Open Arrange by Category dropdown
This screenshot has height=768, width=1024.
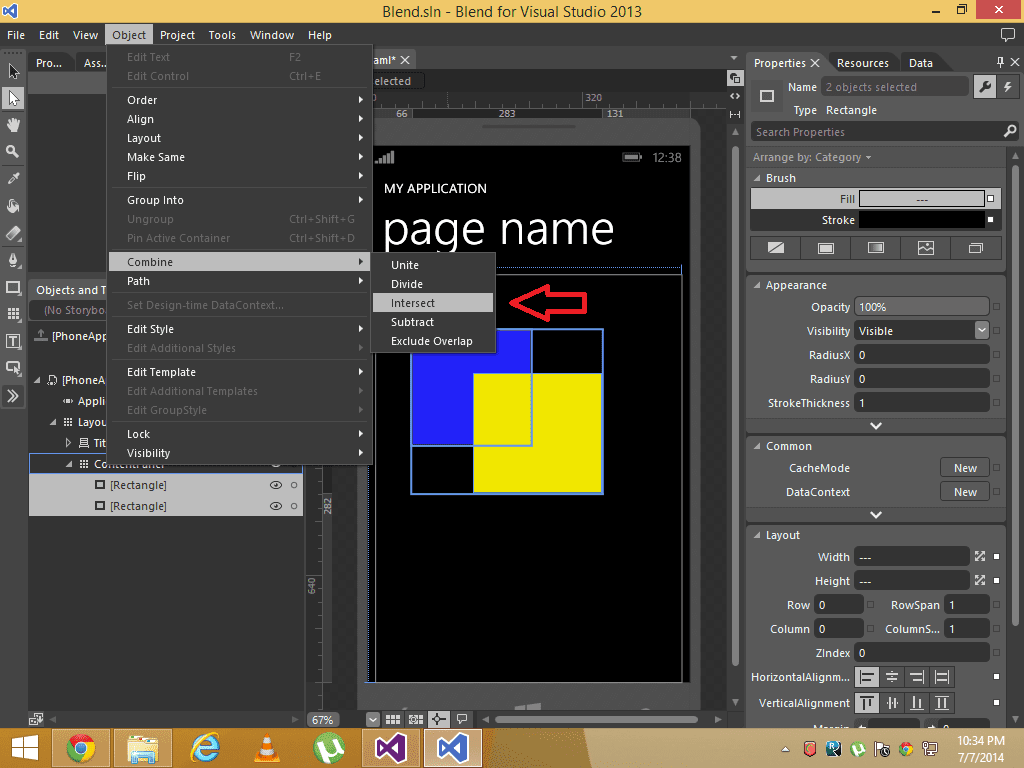(x=812, y=157)
